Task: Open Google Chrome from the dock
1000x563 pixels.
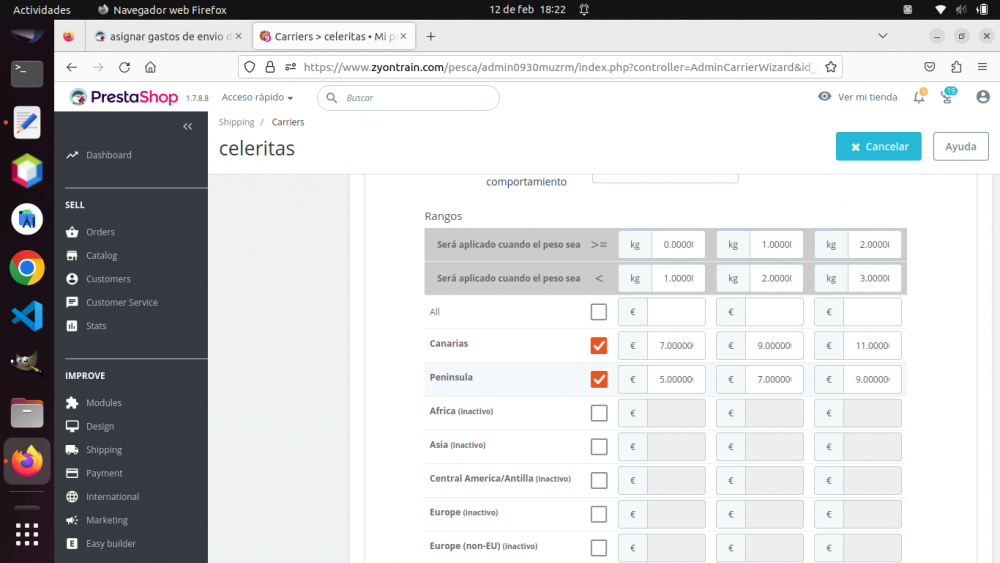Action: pos(27,268)
